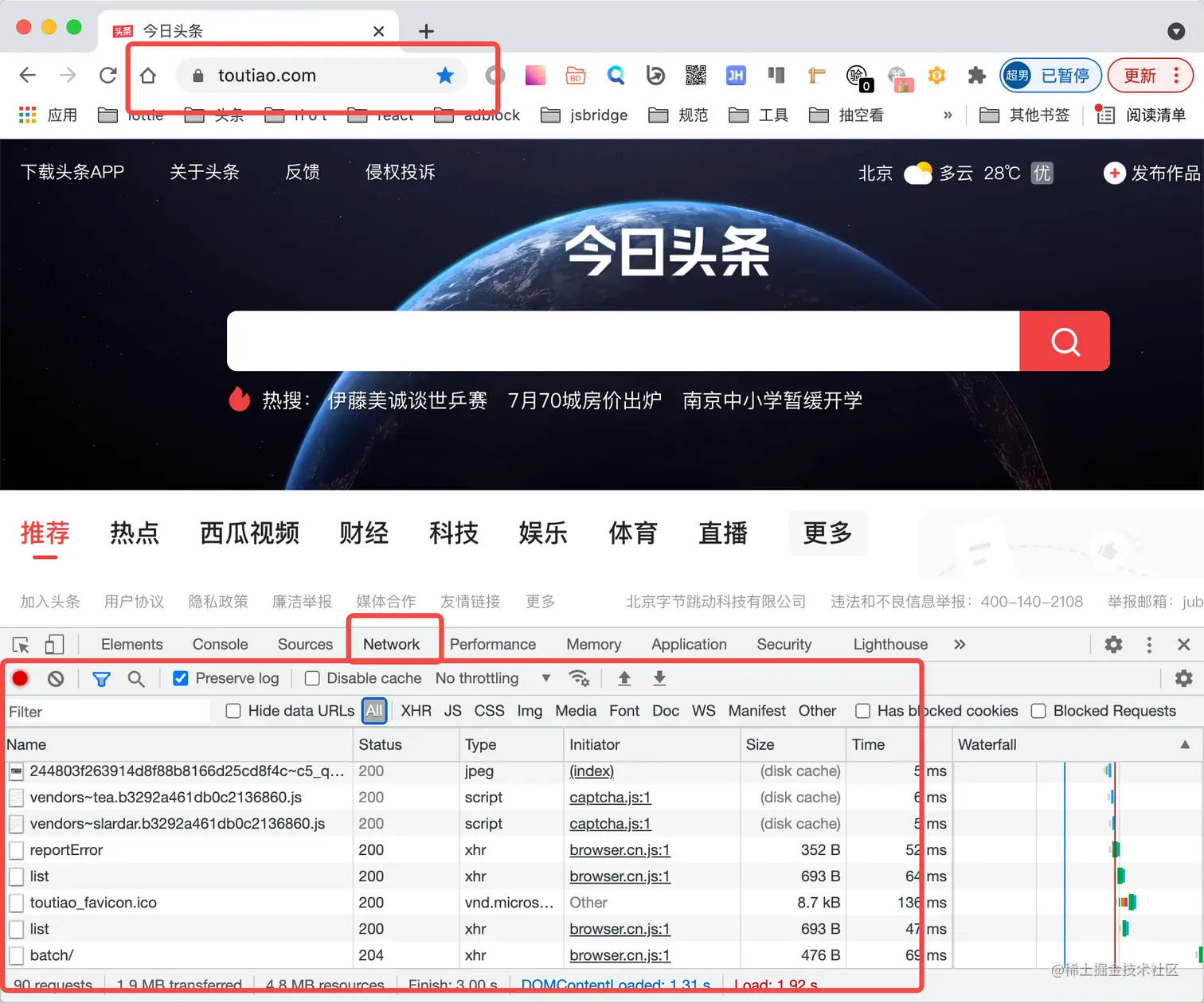This screenshot has width=1204, height=1003.
Task: Go back to previous page
Action: (x=28, y=76)
